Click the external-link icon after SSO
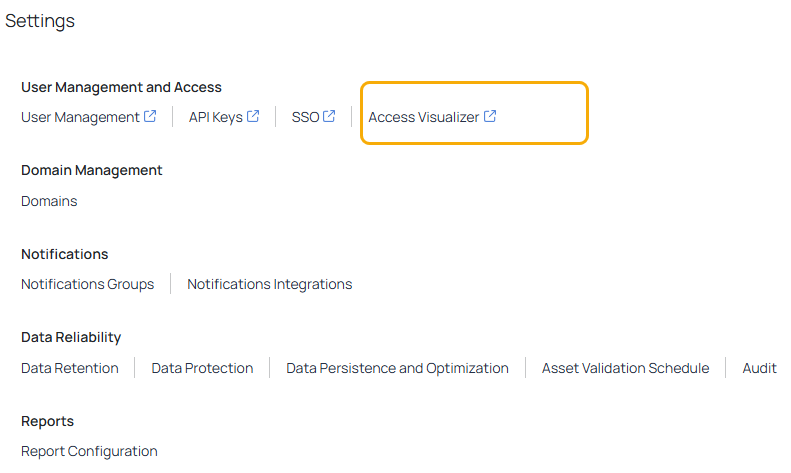 click(x=329, y=116)
